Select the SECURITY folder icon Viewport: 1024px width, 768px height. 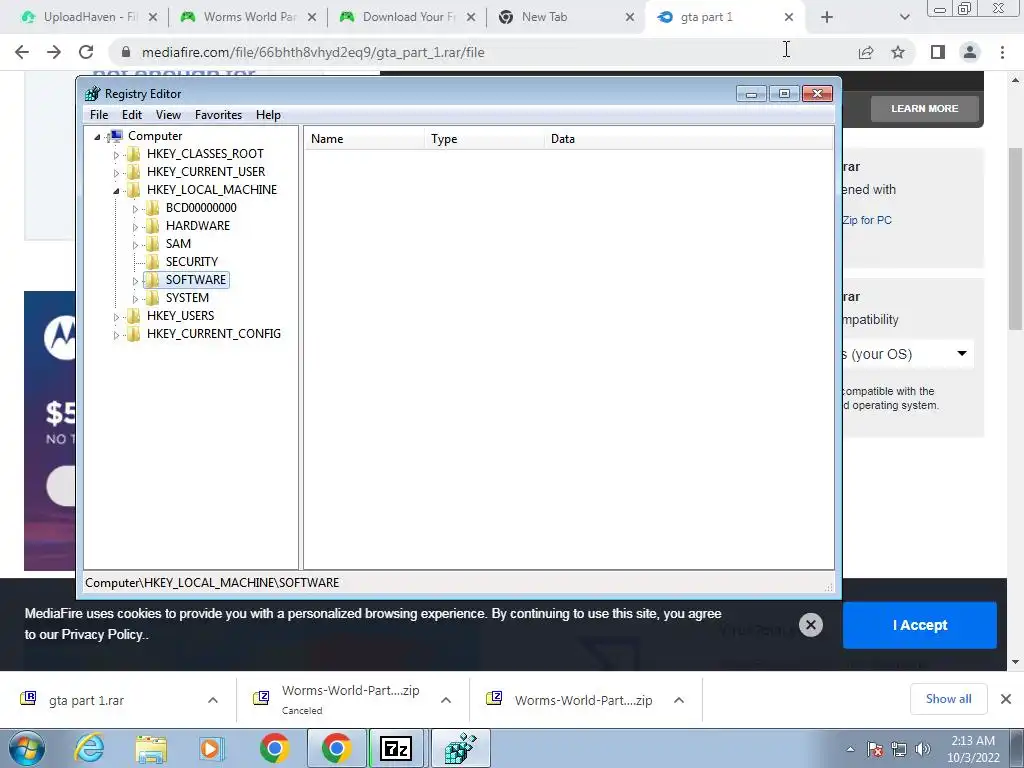[x=152, y=261]
